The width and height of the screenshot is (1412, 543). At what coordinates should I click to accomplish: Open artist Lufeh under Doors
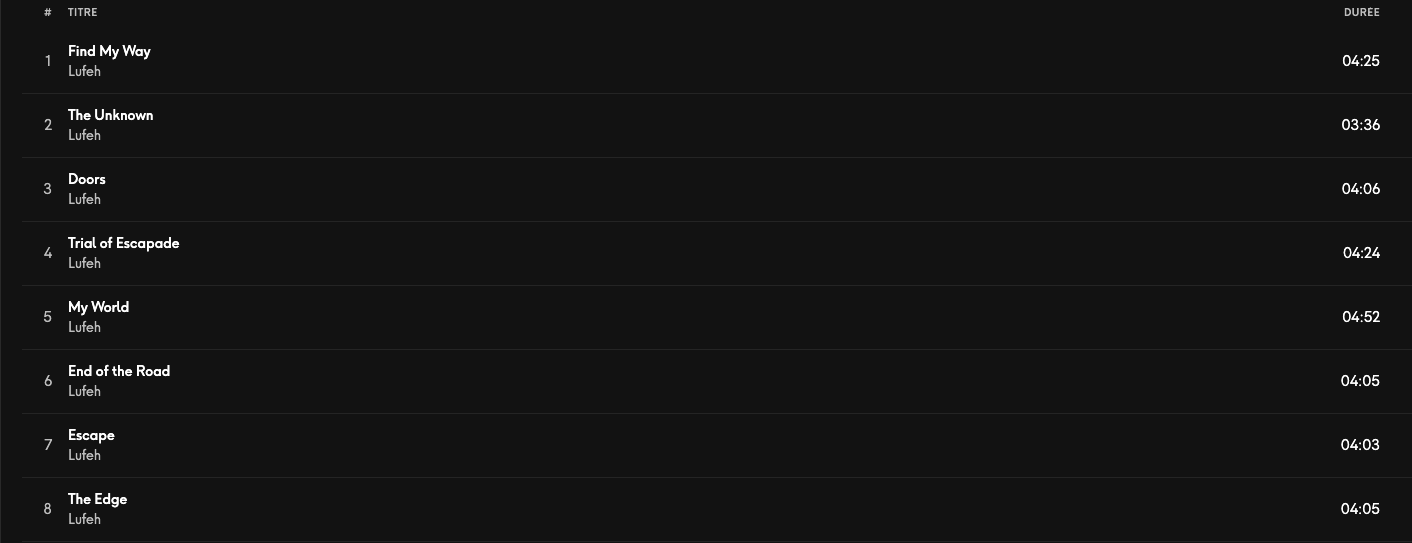point(84,199)
